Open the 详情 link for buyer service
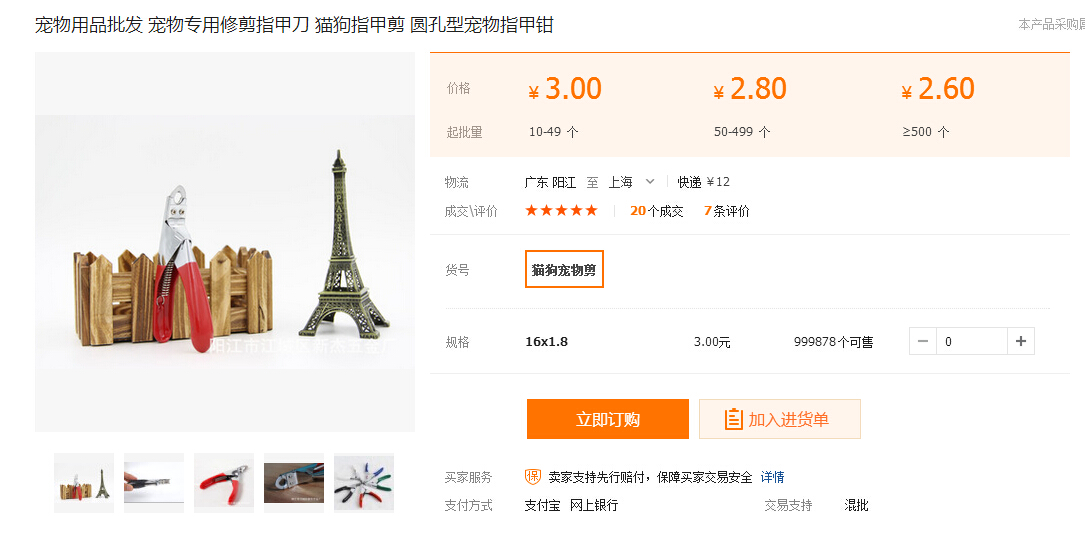This screenshot has height=546, width=1085. (x=772, y=477)
